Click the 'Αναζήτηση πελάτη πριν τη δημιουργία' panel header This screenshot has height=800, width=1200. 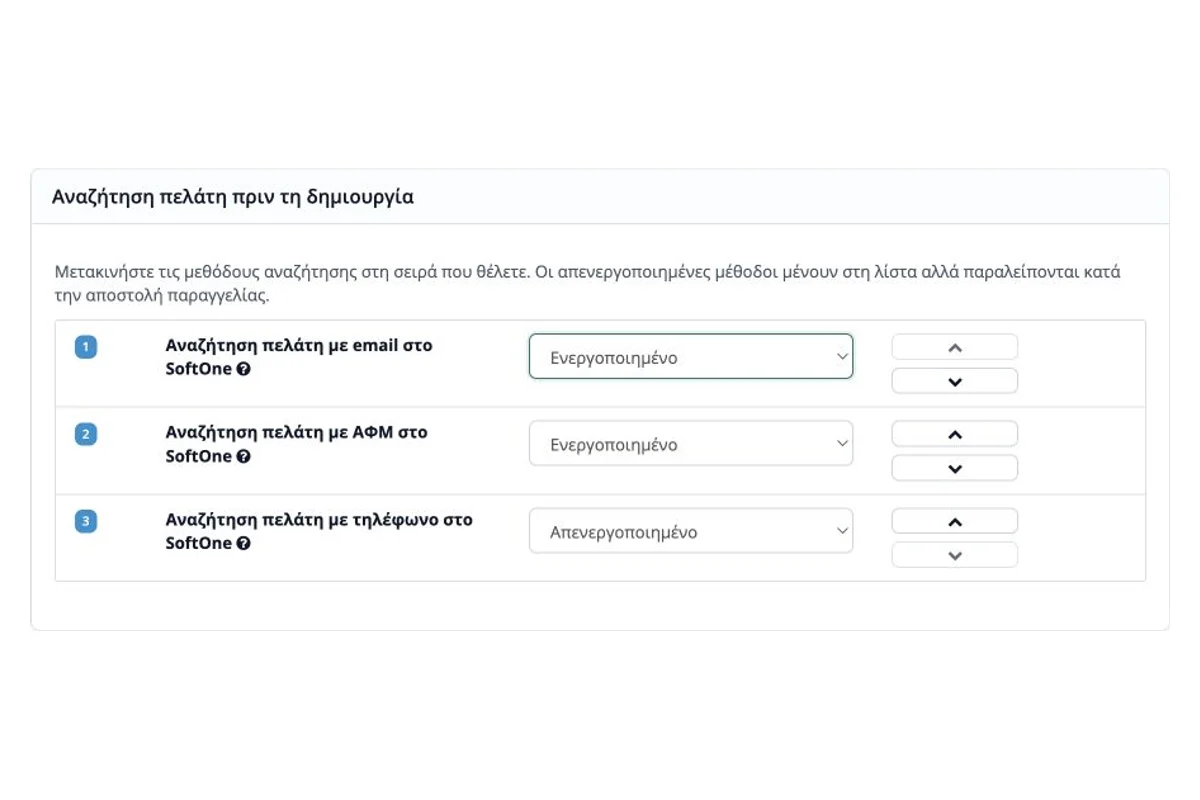(x=600, y=197)
